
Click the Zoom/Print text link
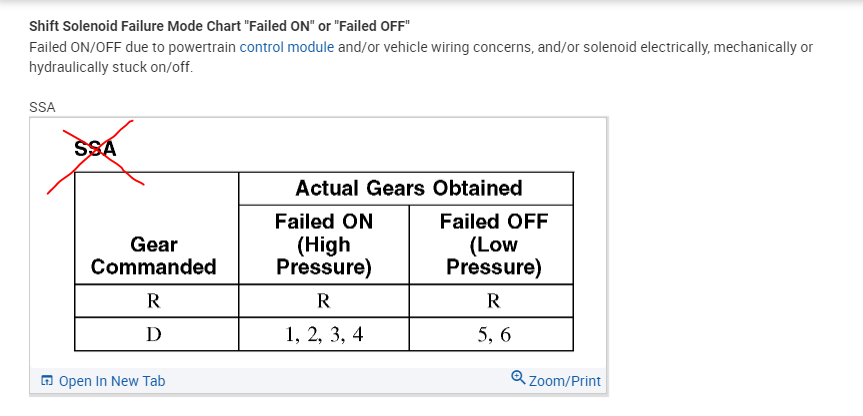point(564,381)
